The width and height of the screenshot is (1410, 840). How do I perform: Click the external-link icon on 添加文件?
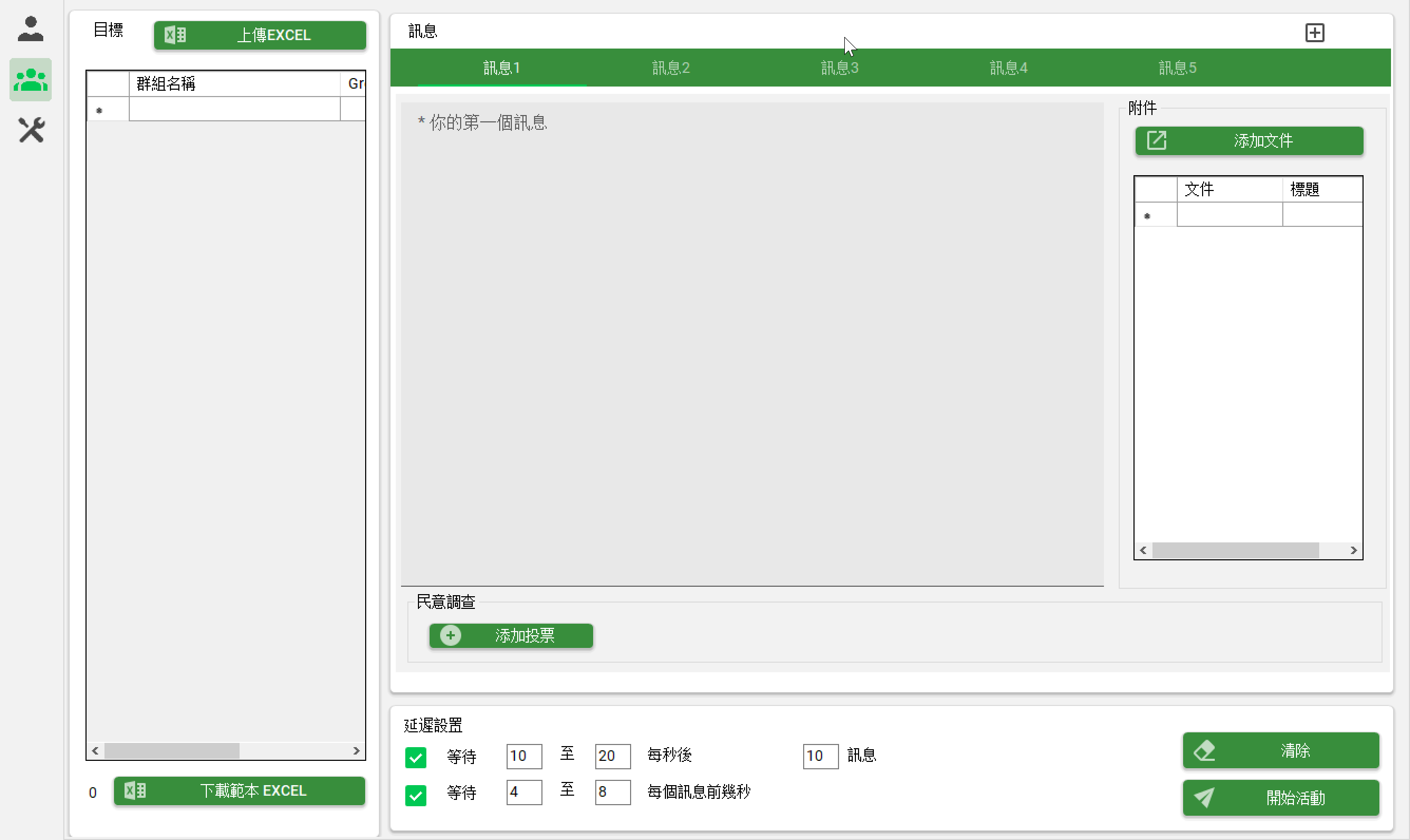[x=1158, y=140]
